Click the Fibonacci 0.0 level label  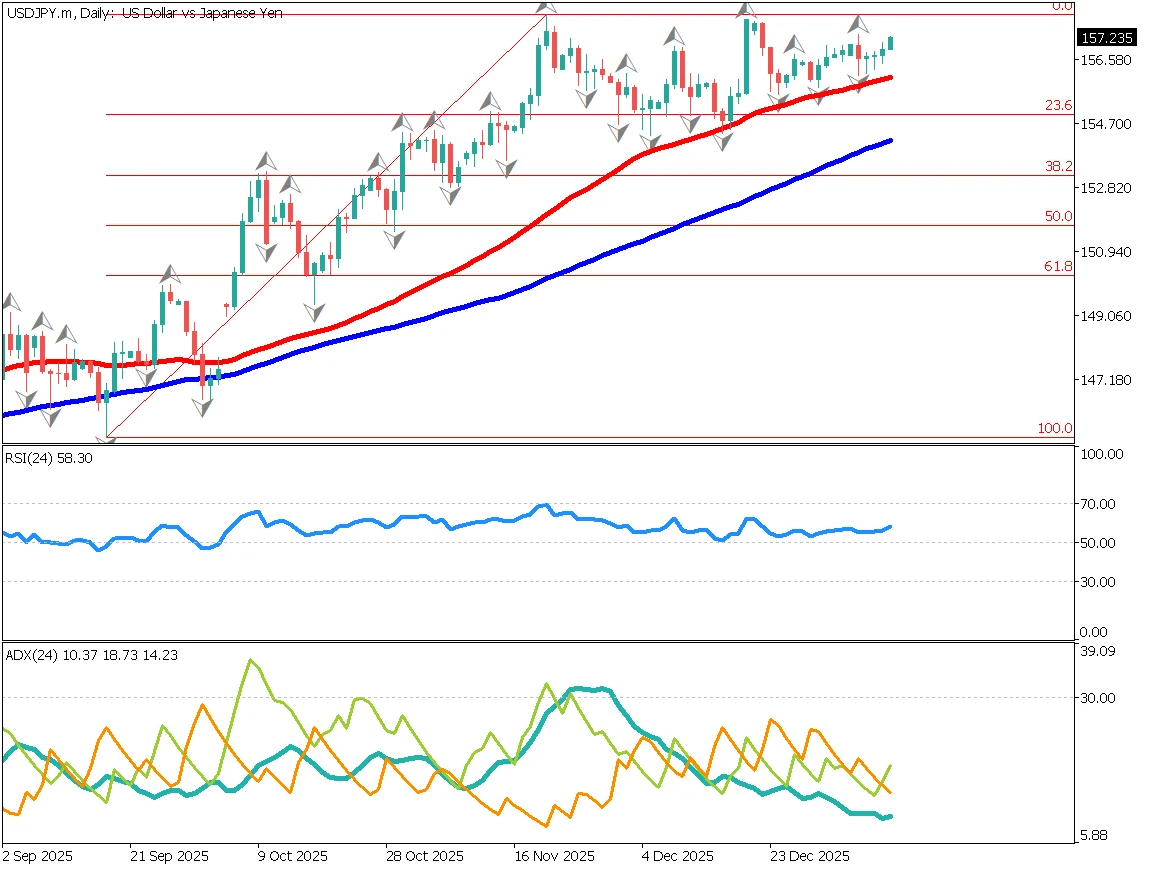point(1062,6)
